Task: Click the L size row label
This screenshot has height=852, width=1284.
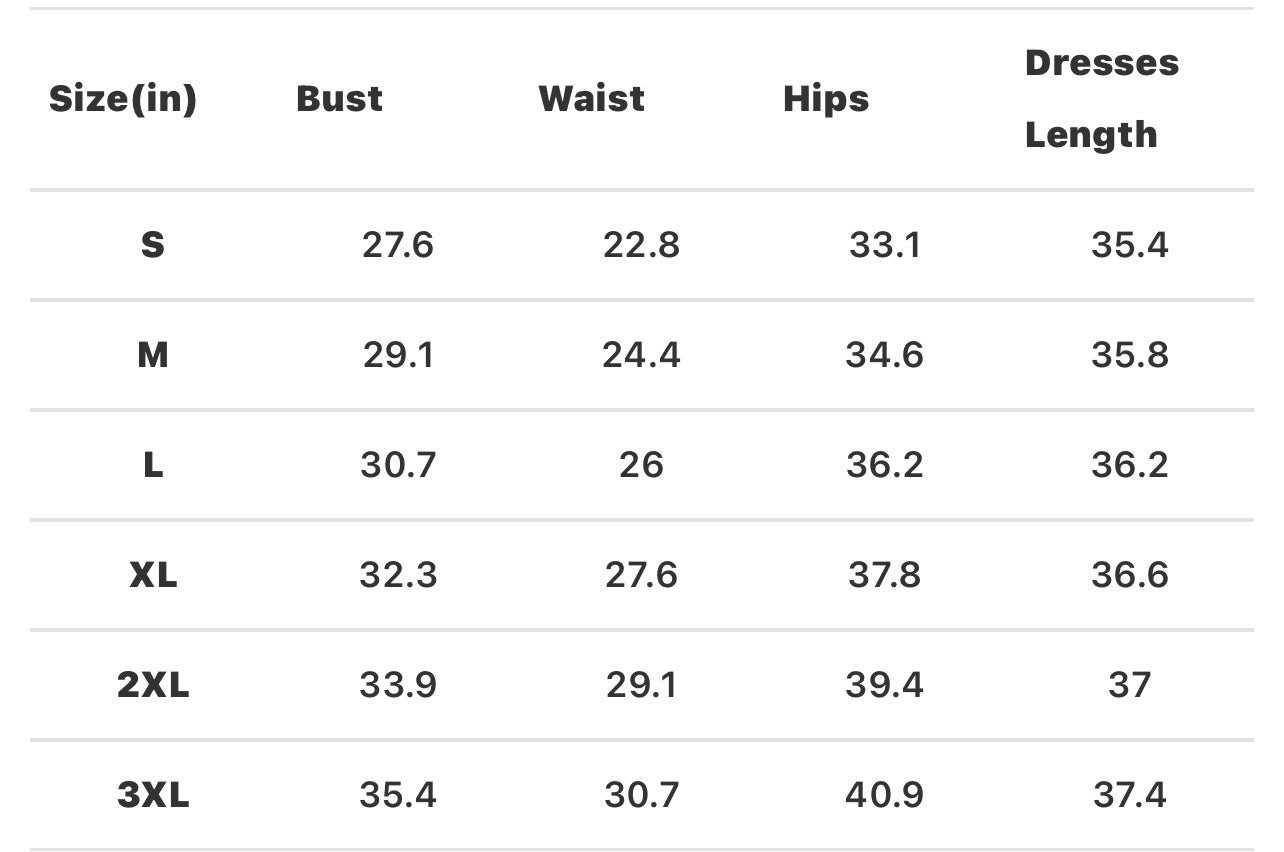Action: (x=152, y=465)
